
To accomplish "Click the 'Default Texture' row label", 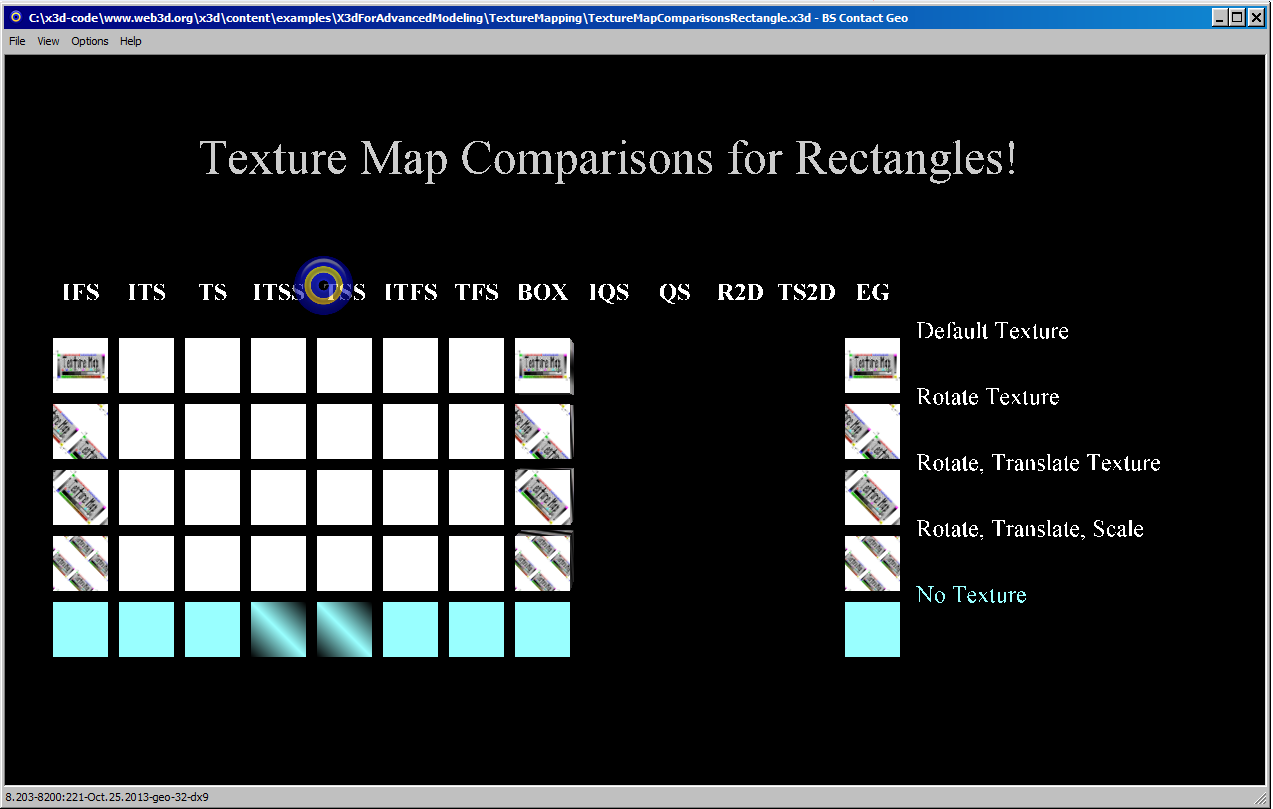I will coord(992,331).
